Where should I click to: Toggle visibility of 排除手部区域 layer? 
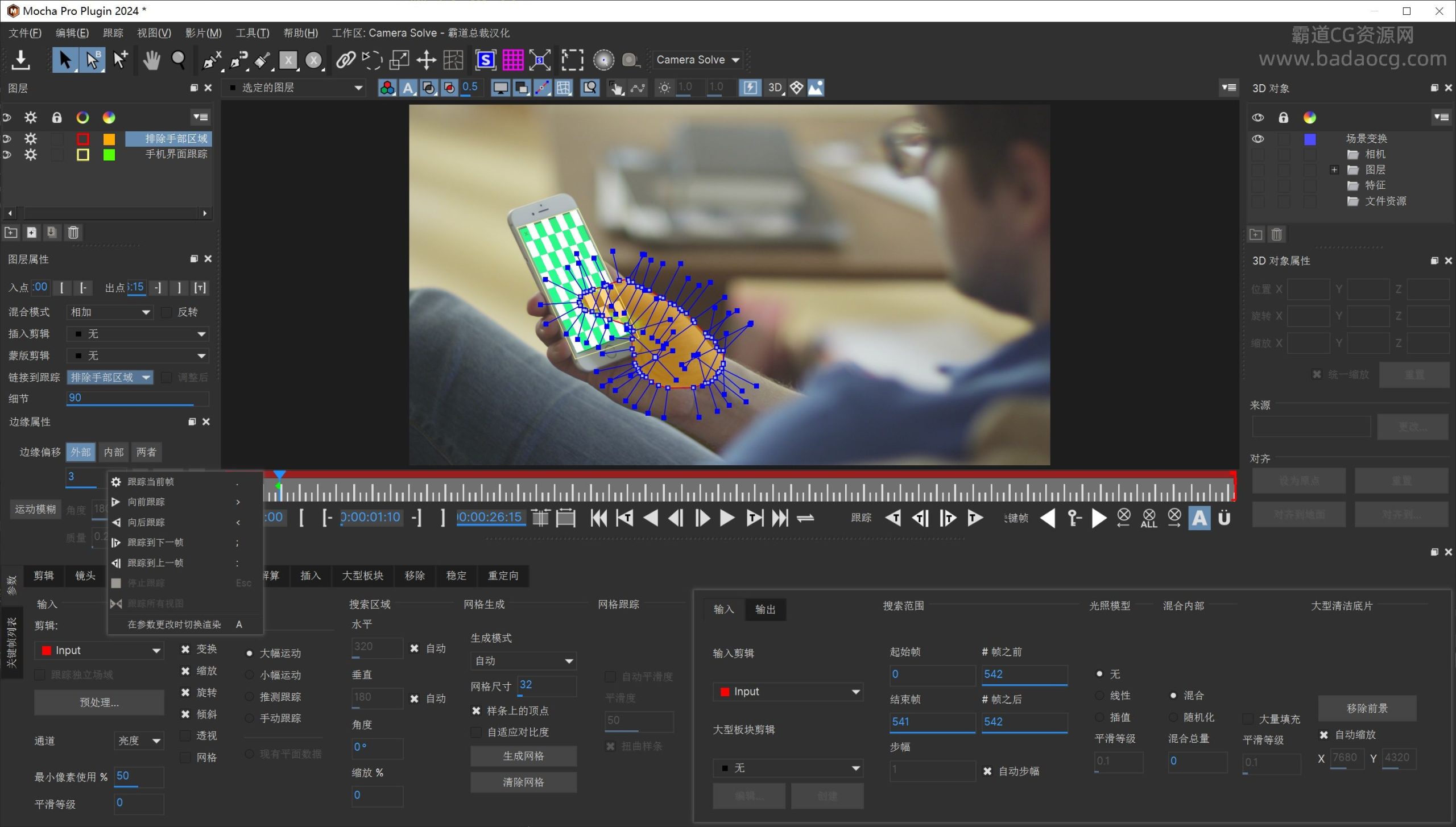coord(7,139)
